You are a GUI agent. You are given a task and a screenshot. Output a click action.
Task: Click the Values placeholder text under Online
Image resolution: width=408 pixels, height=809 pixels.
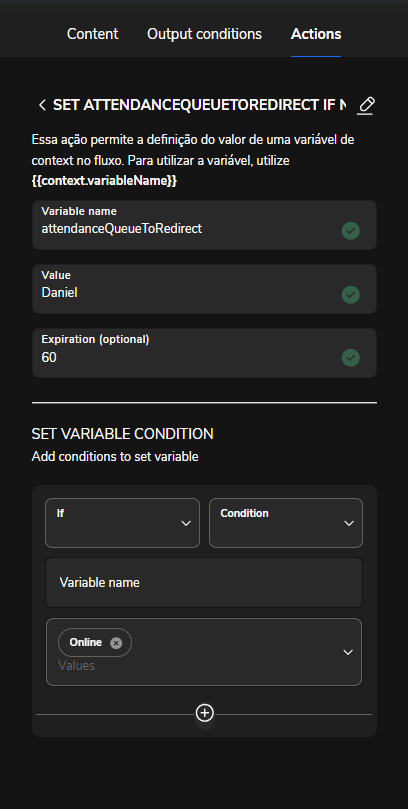click(76, 666)
